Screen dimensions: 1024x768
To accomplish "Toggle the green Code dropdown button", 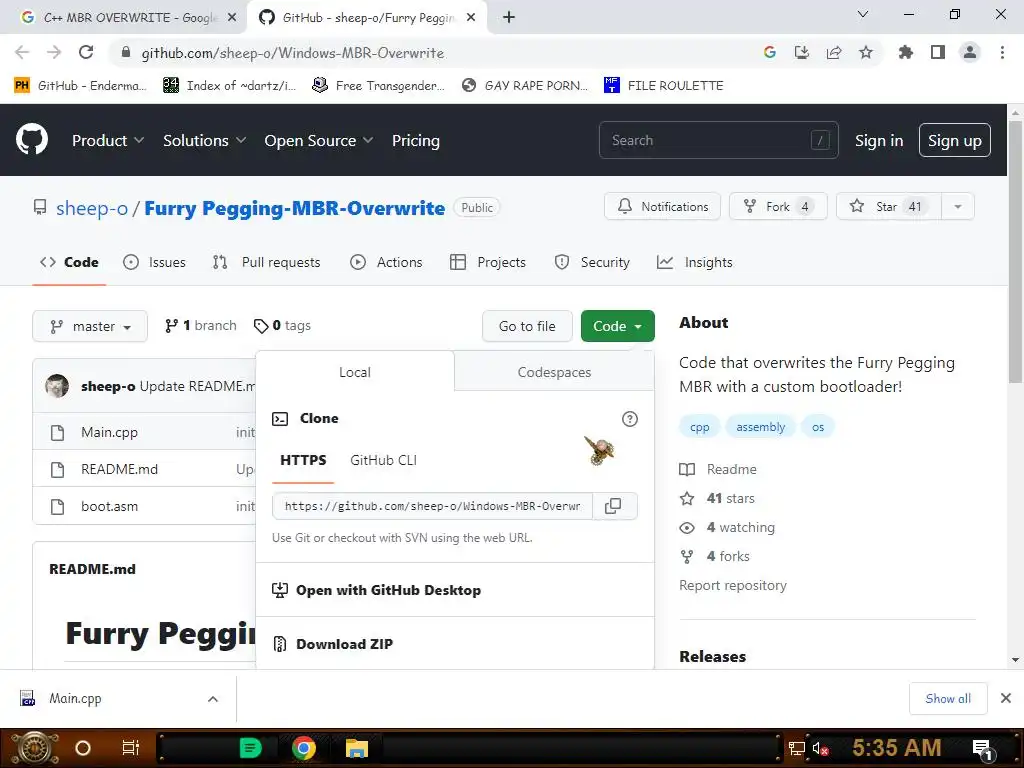I will tap(617, 327).
